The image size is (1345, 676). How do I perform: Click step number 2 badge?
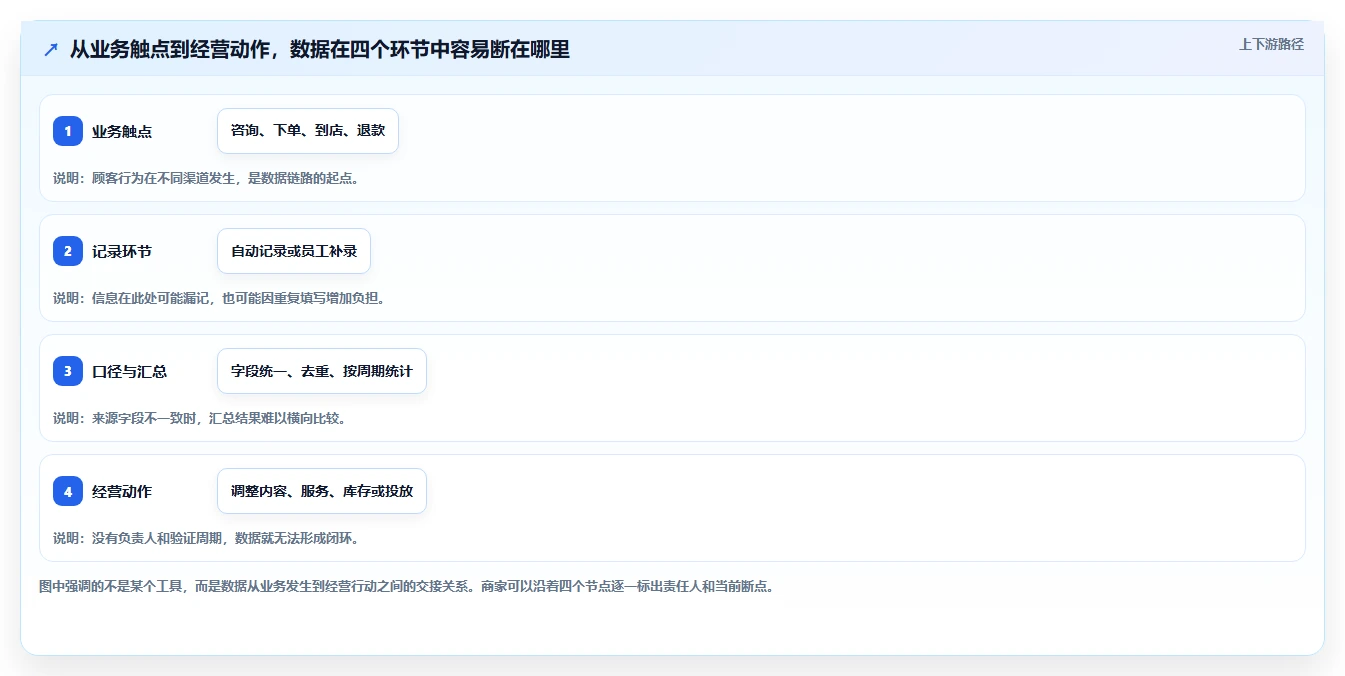(68, 251)
